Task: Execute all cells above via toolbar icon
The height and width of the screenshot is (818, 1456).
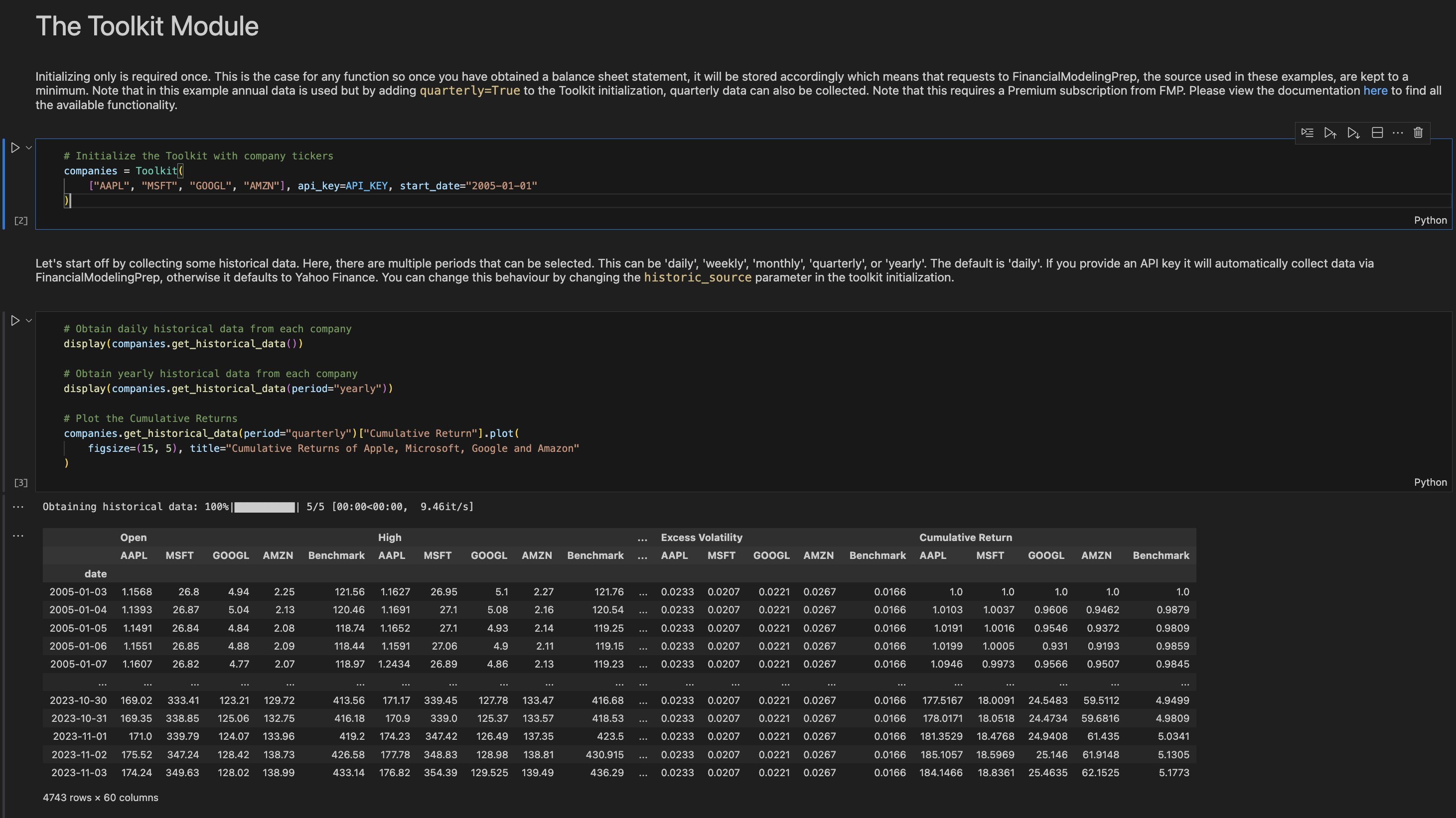Action: [x=1330, y=133]
